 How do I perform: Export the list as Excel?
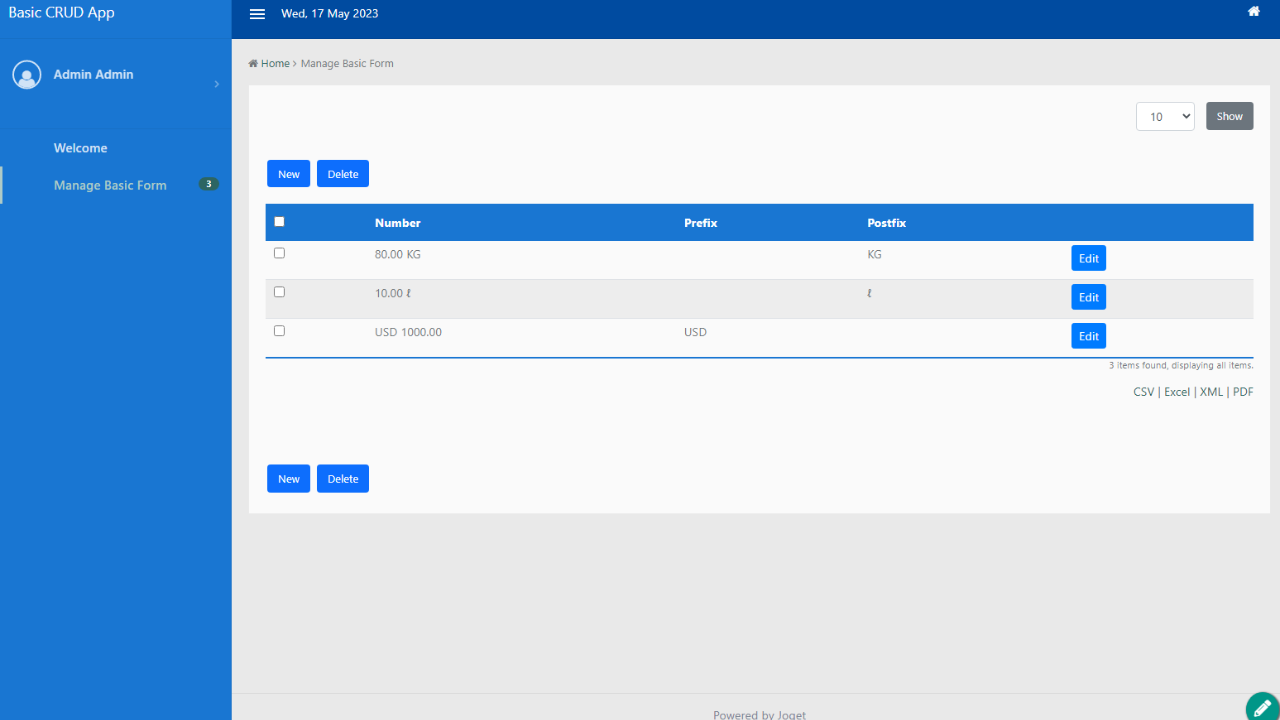(1177, 392)
